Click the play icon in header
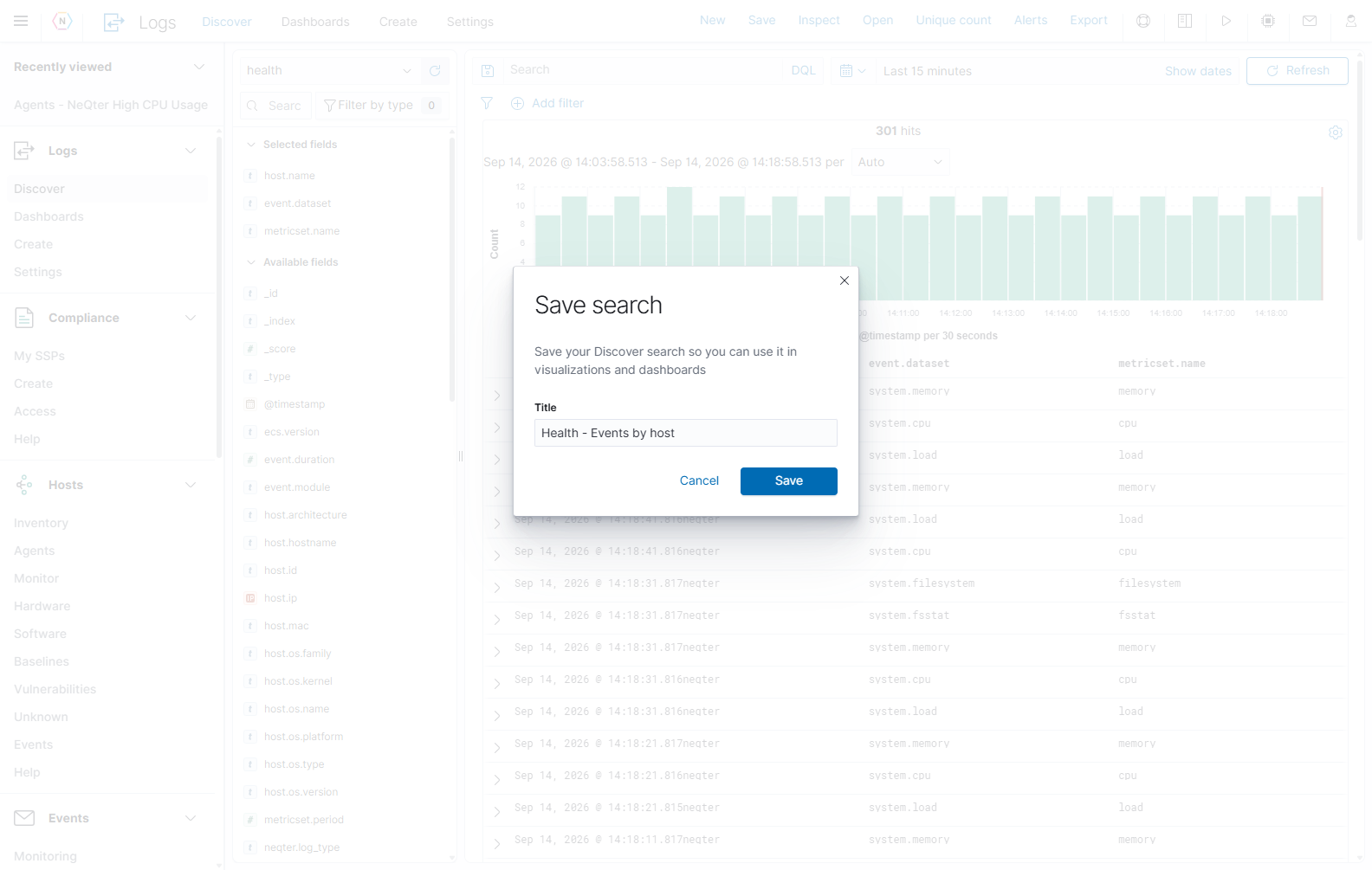The width and height of the screenshot is (1372, 870). (x=1226, y=21)
